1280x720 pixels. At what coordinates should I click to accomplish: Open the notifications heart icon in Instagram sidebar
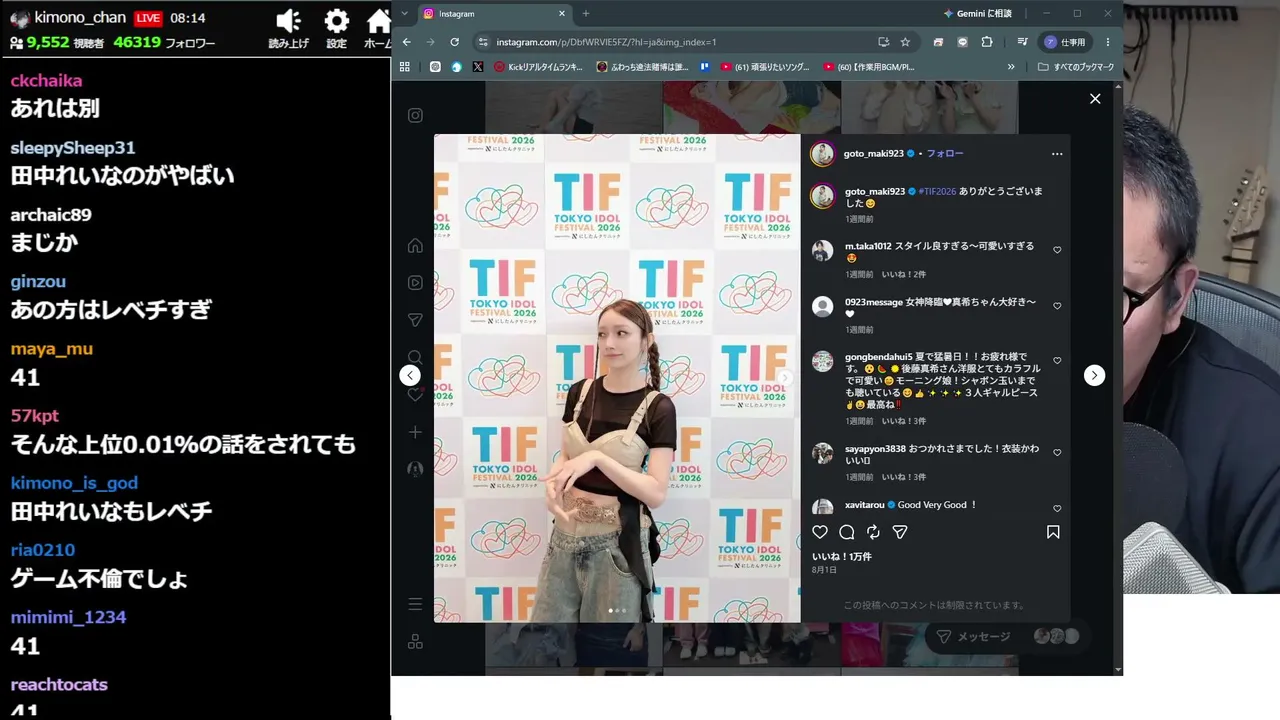pos(415,395)
